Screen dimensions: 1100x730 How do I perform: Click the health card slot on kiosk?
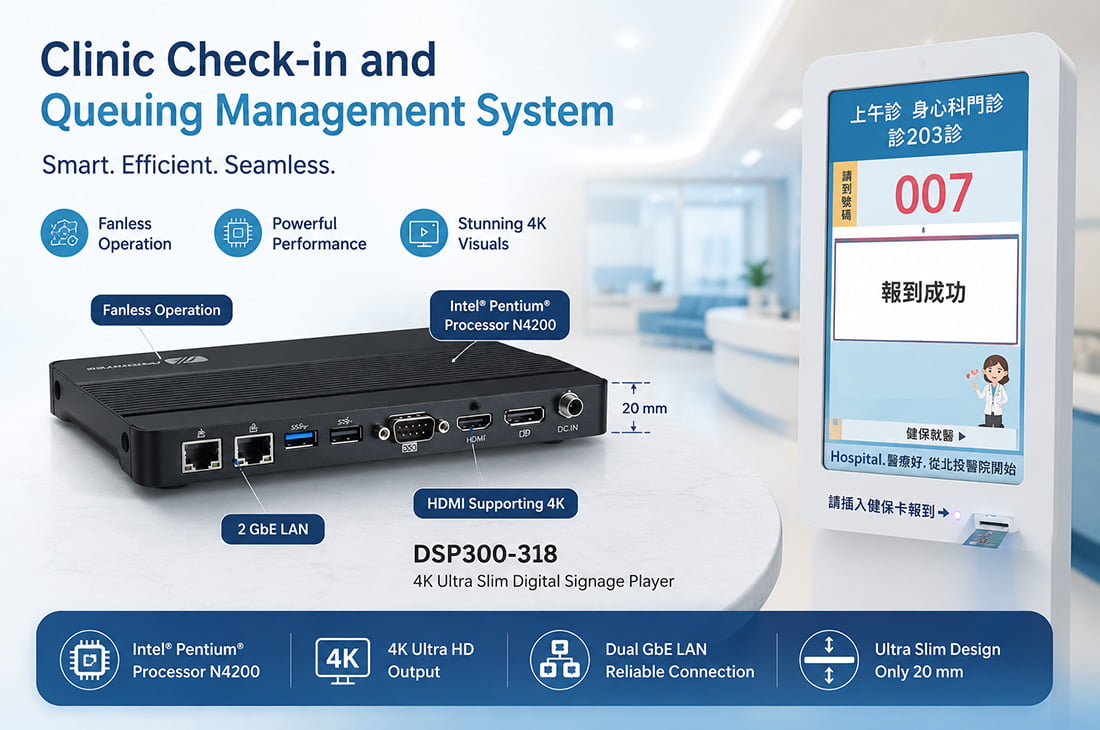[993, 523]
